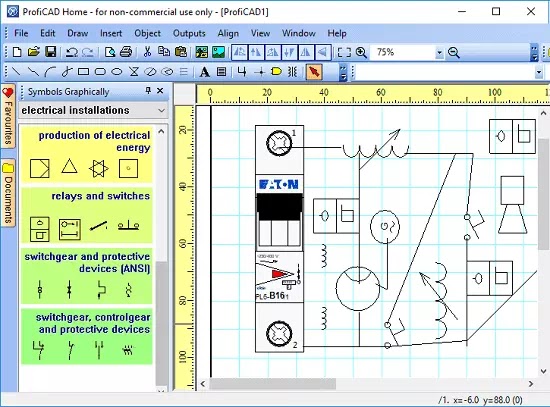Click the scissors Cut icon
This screenshot has height=407, width=550.
147,52
